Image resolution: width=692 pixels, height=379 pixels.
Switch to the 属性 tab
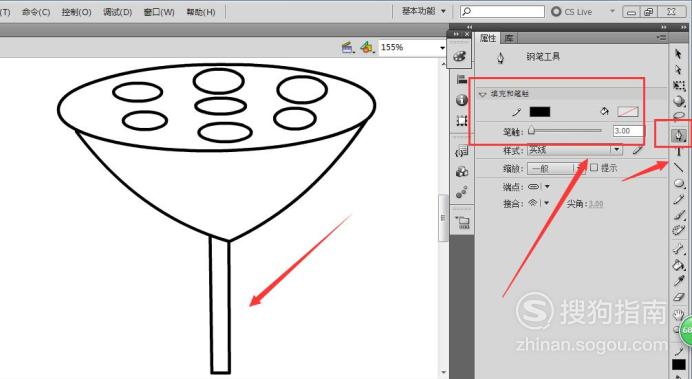488,38
